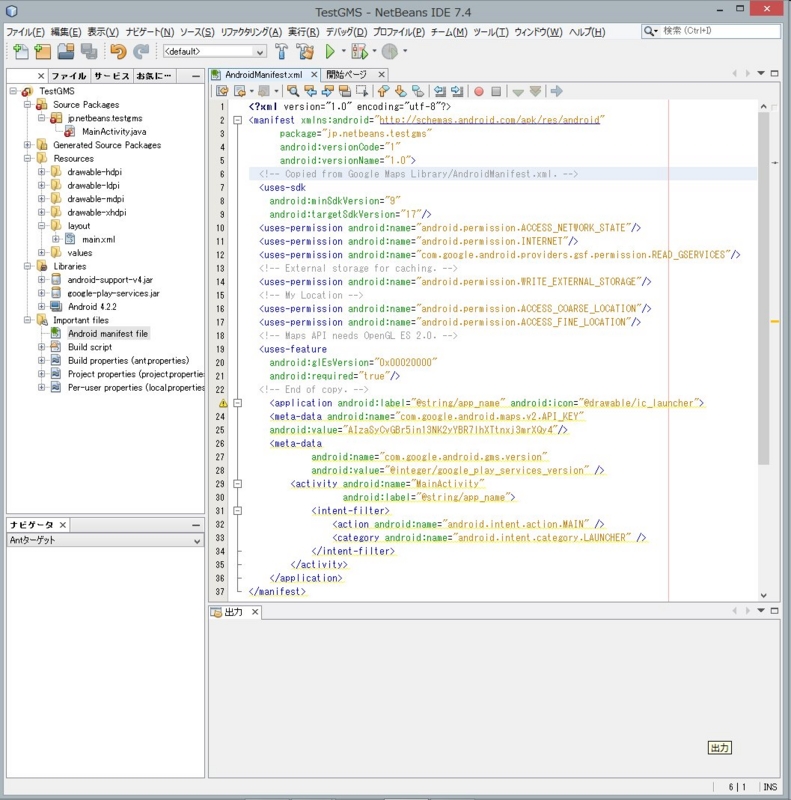Image resolution: width=791 pixels, height=800 pixels.
Task: Click the Next Bookmark icon in editor toolbar
Action: tap(401, 91)
